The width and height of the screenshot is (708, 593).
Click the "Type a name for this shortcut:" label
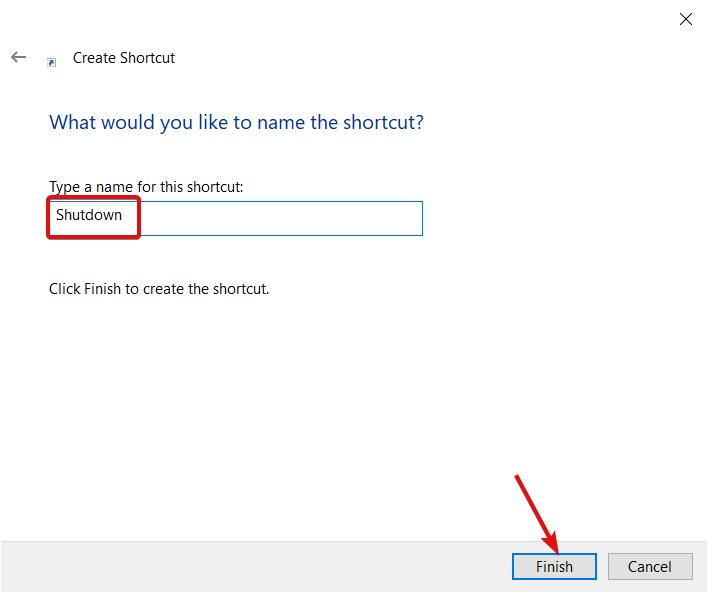coord(146,187)
